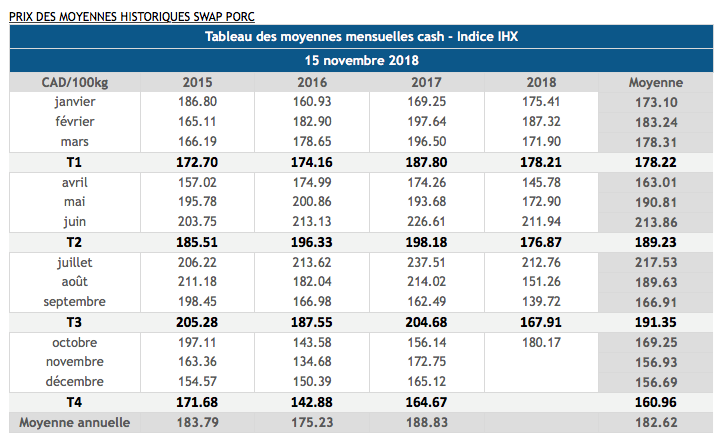Click the 2017 column header
Image resolution: width=725 pixels, height=445 pixels.
[426, 82]
